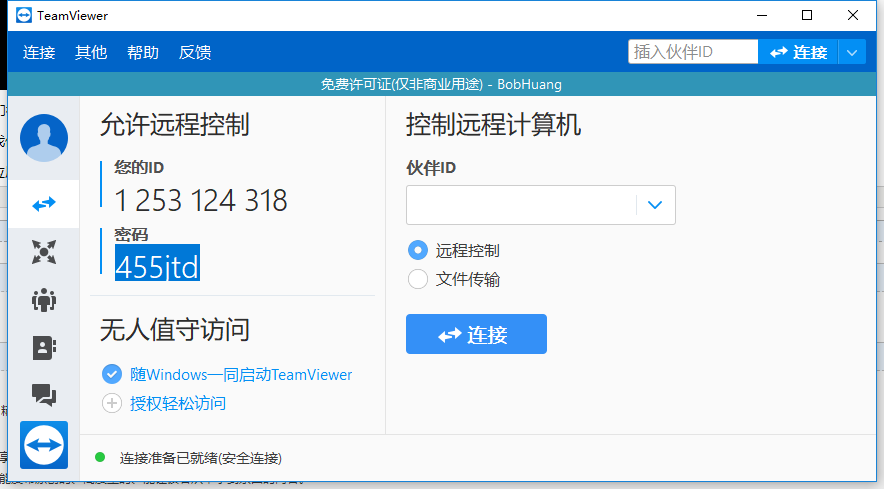
Task: Open the 授权轻松访问 link
Action: 178,403
